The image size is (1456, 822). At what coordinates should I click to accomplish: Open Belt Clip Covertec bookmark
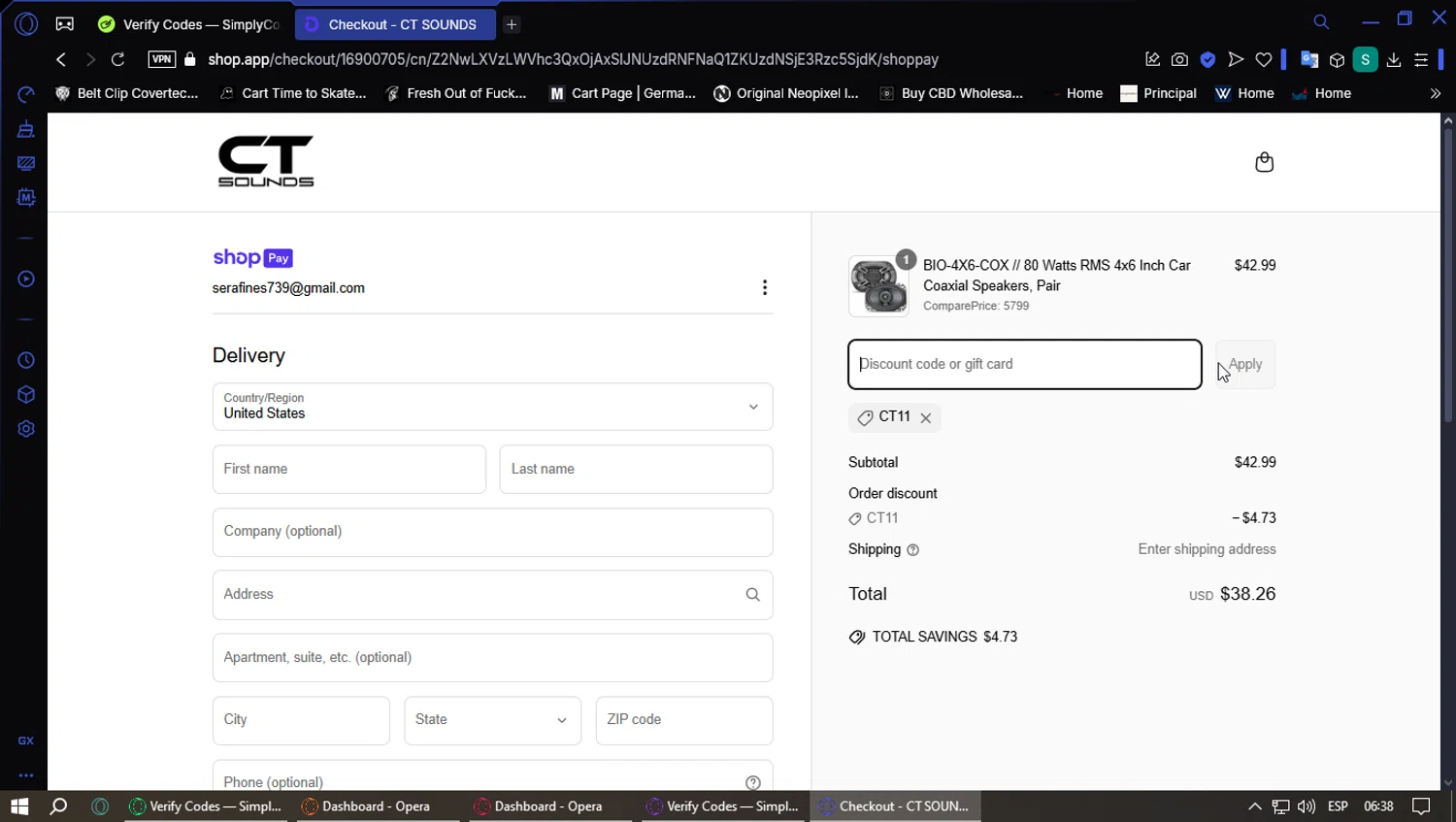[x=127, y=93]
